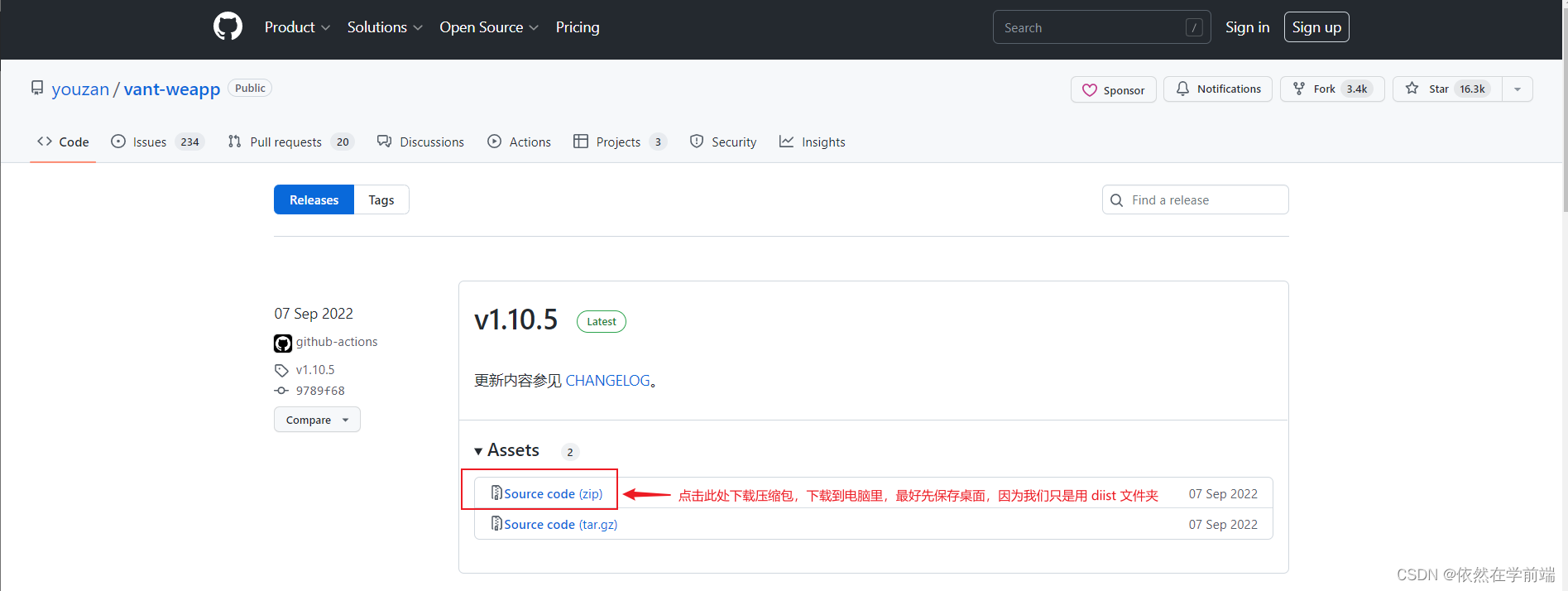Click the commit icon beside 9789f68
Viewport: 1568px width, 591px height.
[281, 391]
